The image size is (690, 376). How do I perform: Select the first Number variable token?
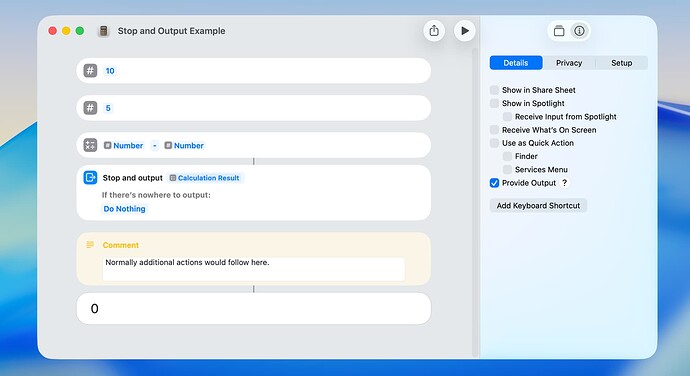[124, 145]
